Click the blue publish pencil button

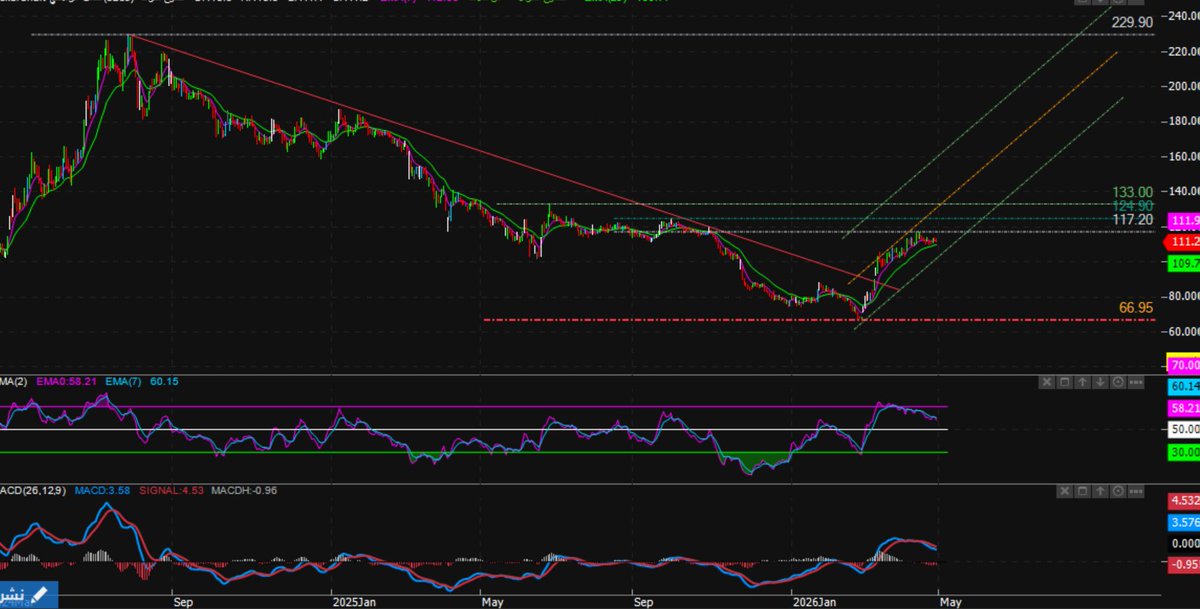point(29,594)
